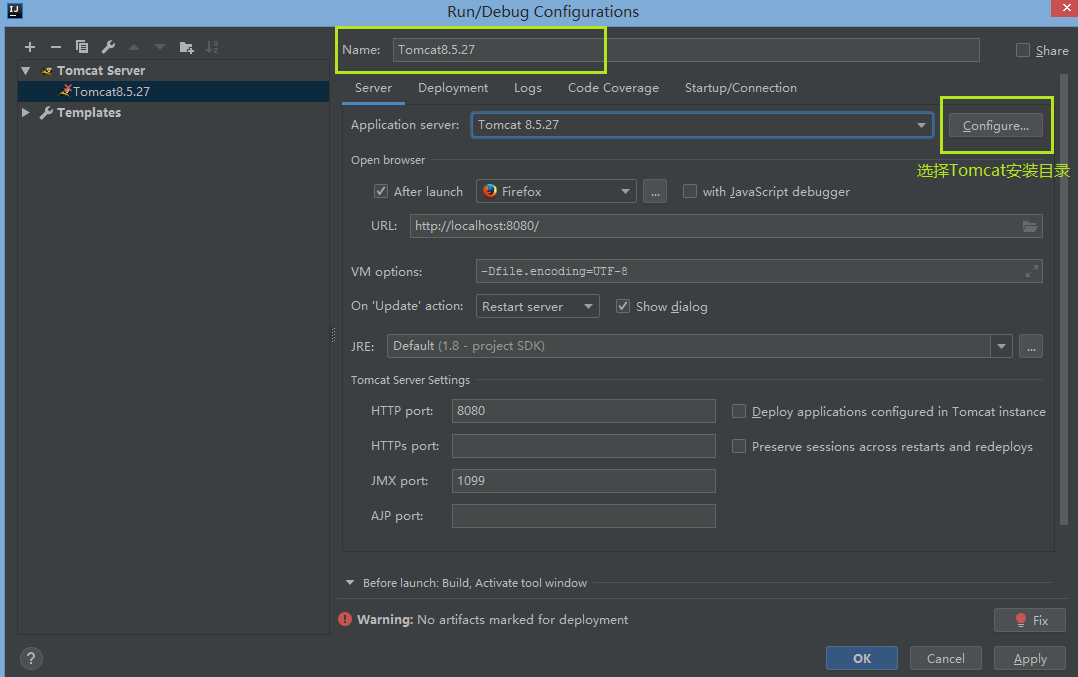The image size is (1078, 677).
Task: Click the URL input field
Action: [x=726, y=226]
